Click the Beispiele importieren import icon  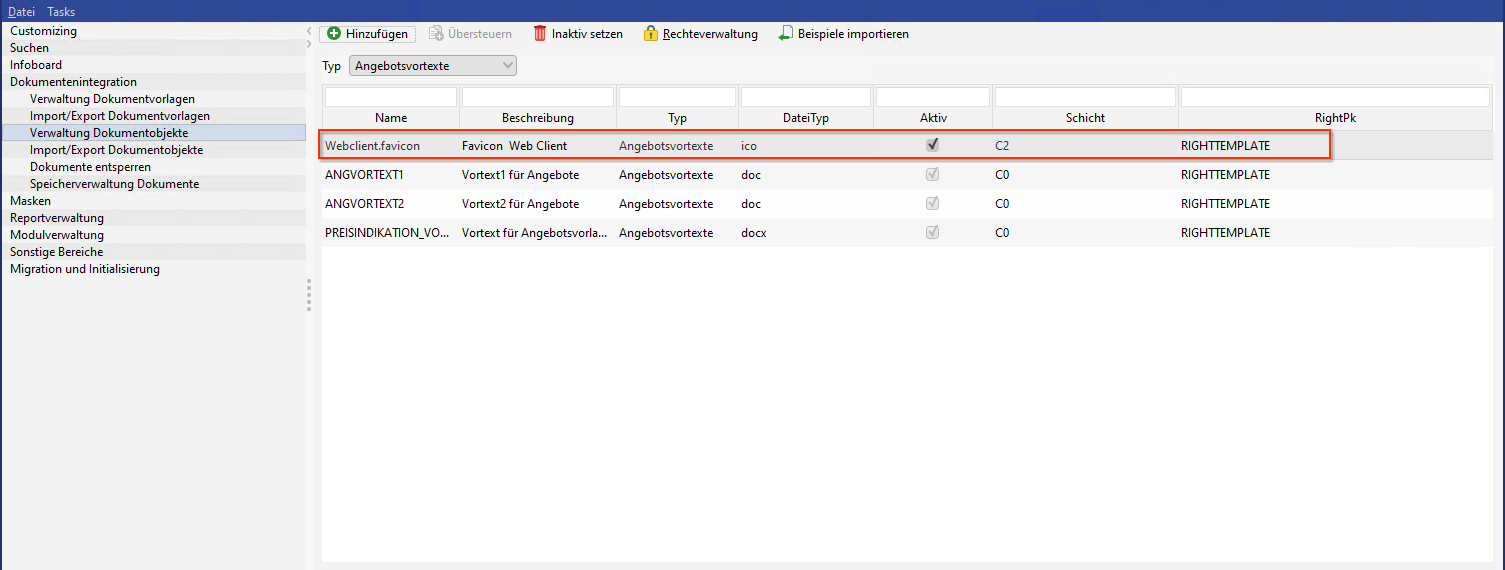(786, 34)
